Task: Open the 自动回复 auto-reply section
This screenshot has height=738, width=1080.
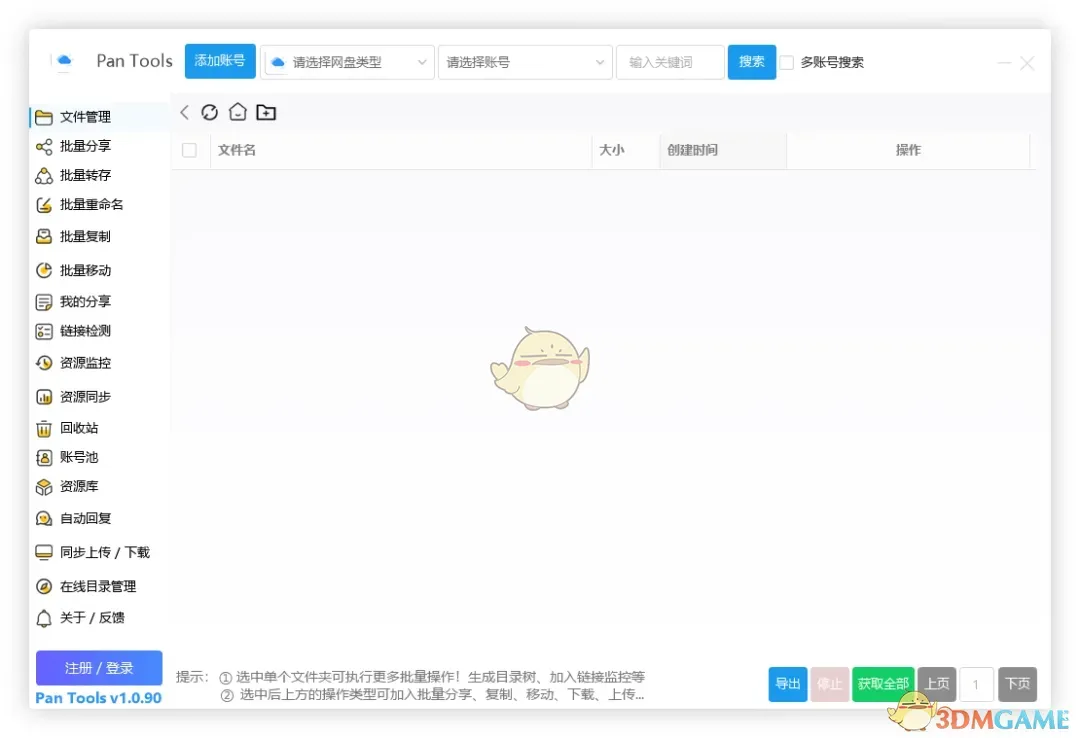Action: point(83,518)
